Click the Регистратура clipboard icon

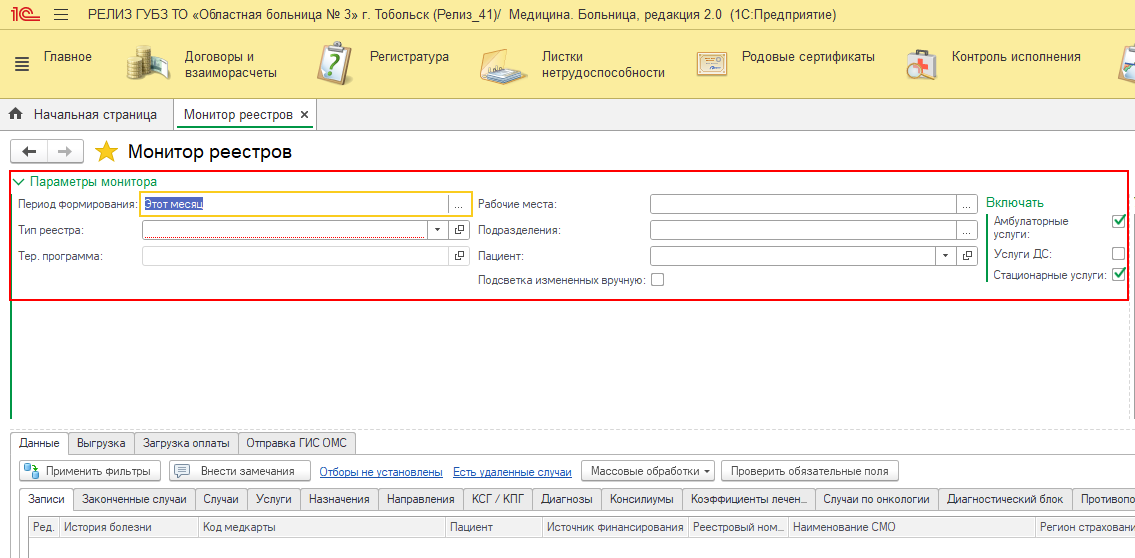point(334,64)
